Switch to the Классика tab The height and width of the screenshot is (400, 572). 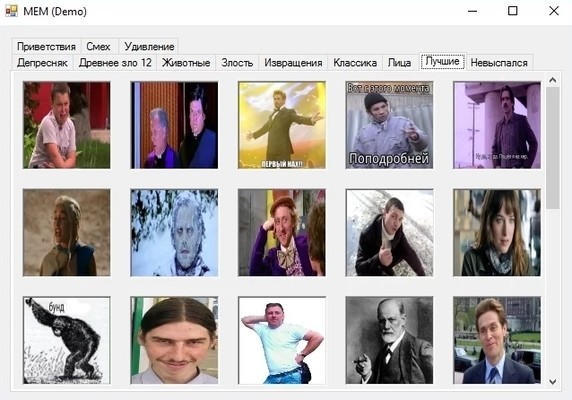(355, 63)
